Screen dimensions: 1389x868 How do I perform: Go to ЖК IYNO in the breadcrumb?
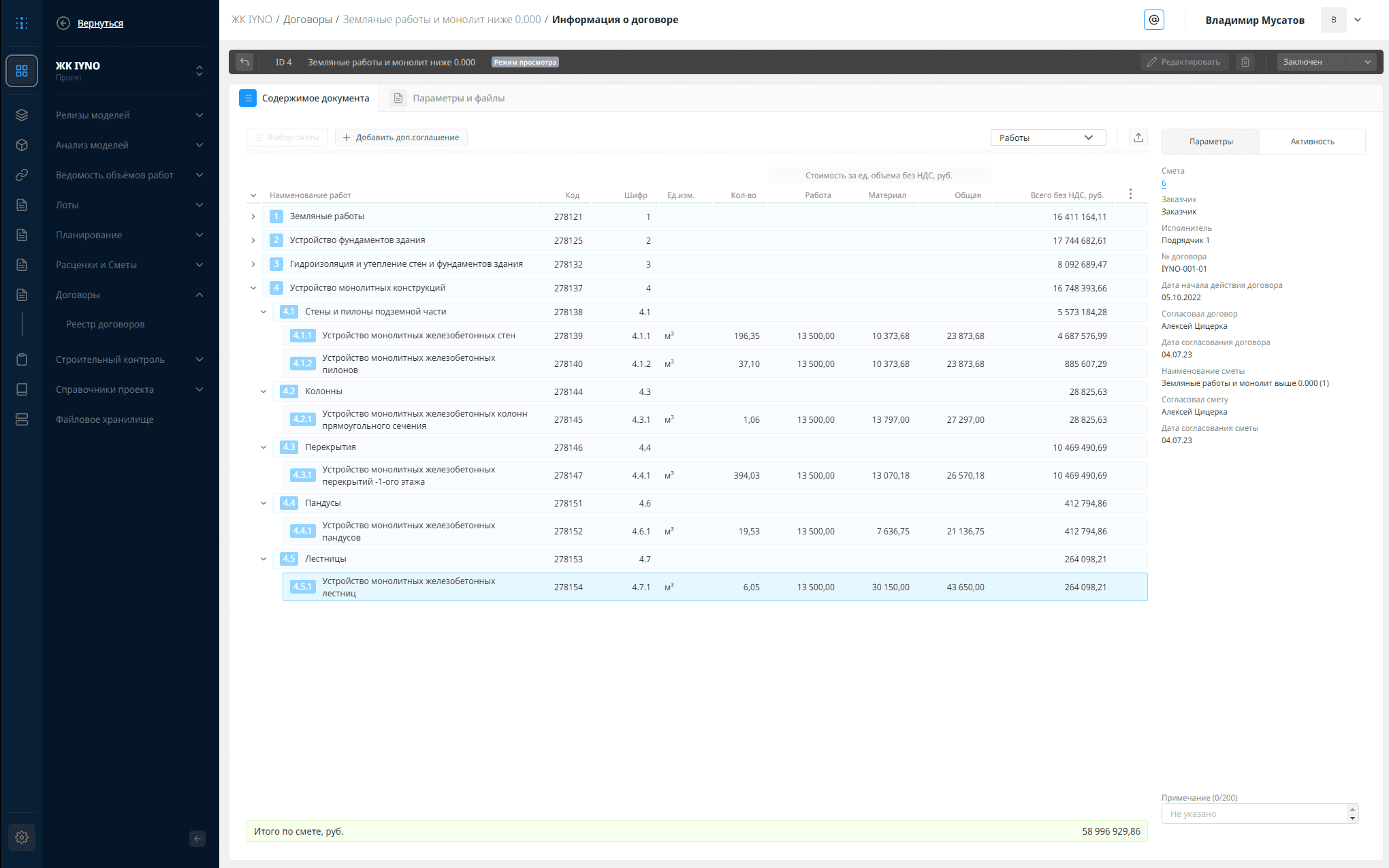252,20
